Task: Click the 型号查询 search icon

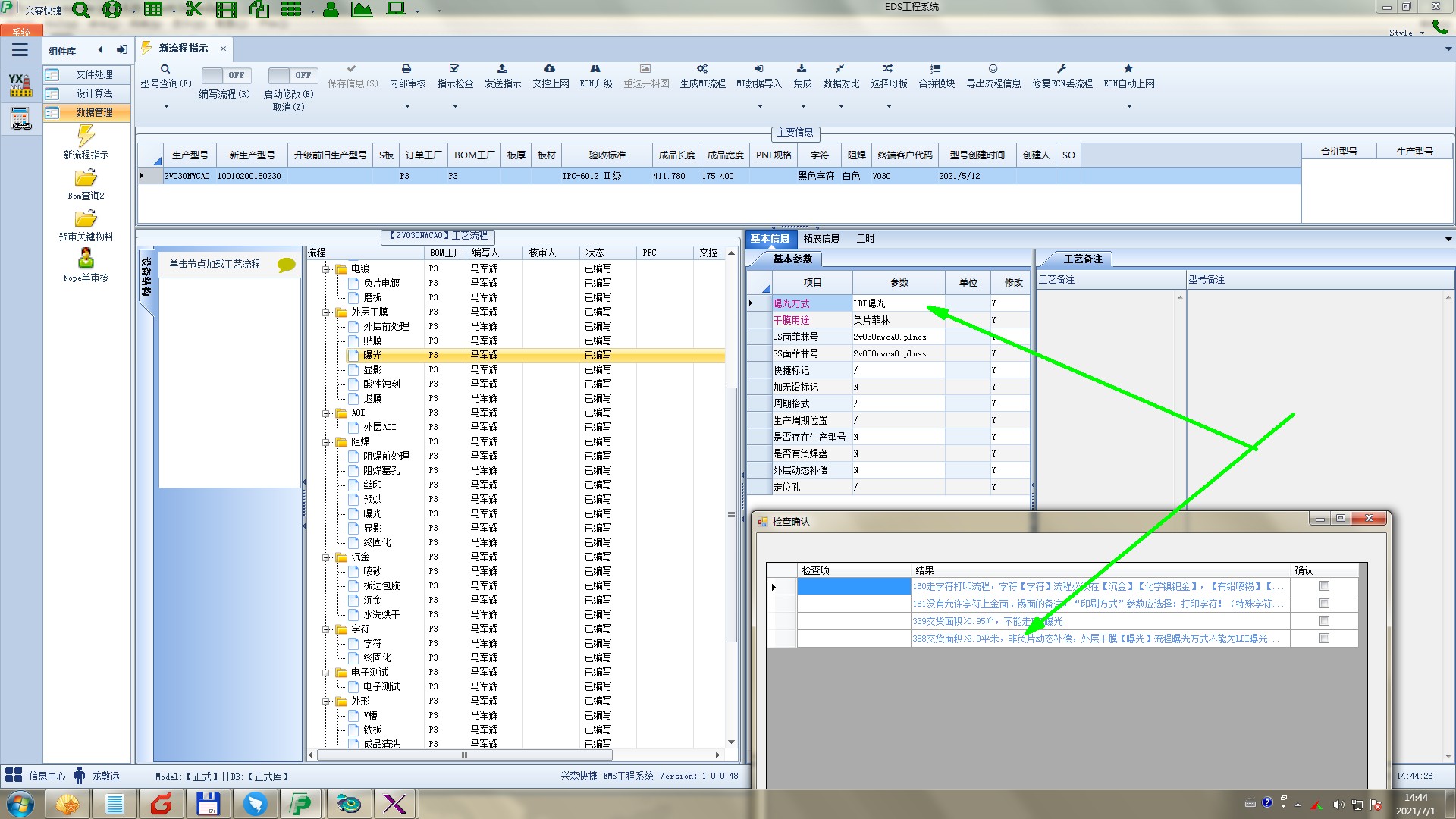Action: coord(165,69)
